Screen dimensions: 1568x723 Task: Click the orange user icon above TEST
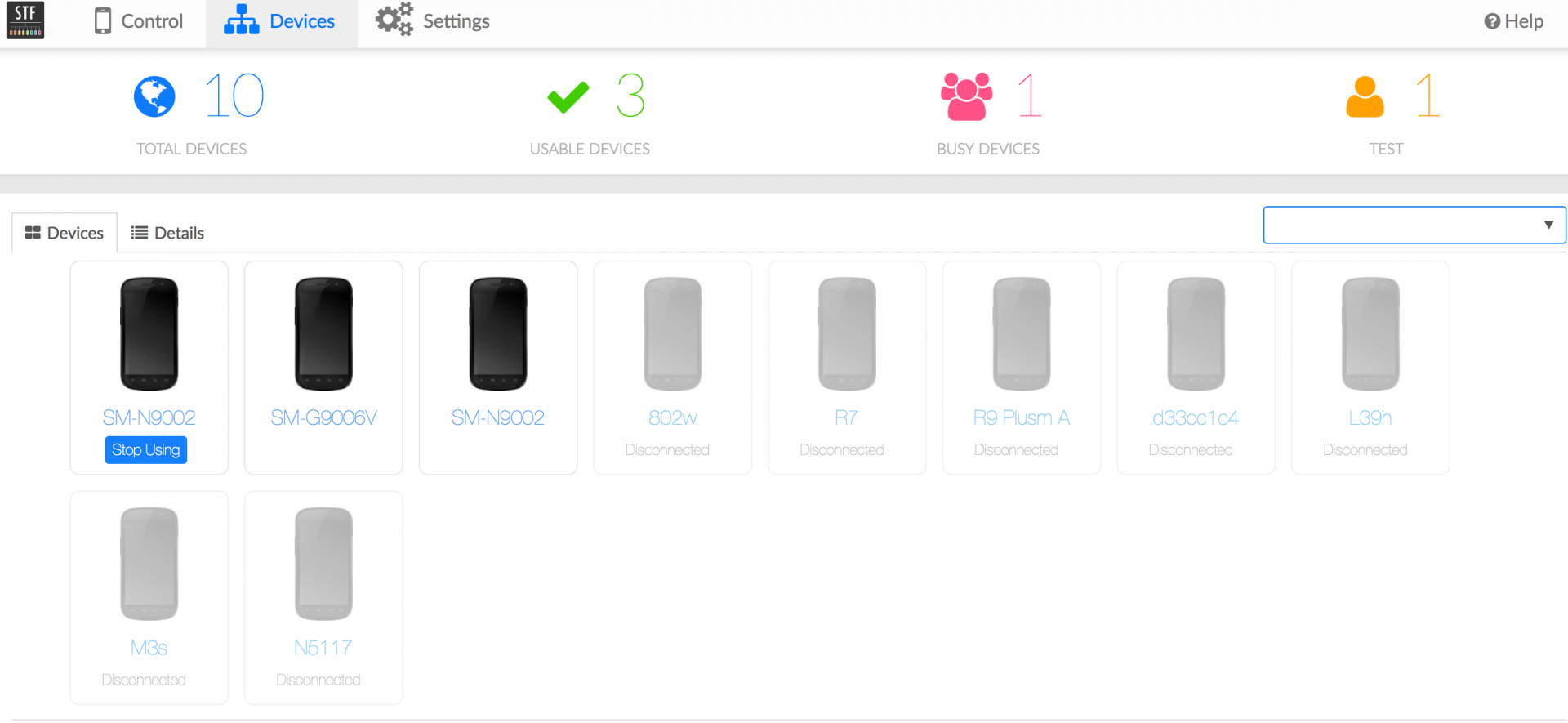point(1365,97)
